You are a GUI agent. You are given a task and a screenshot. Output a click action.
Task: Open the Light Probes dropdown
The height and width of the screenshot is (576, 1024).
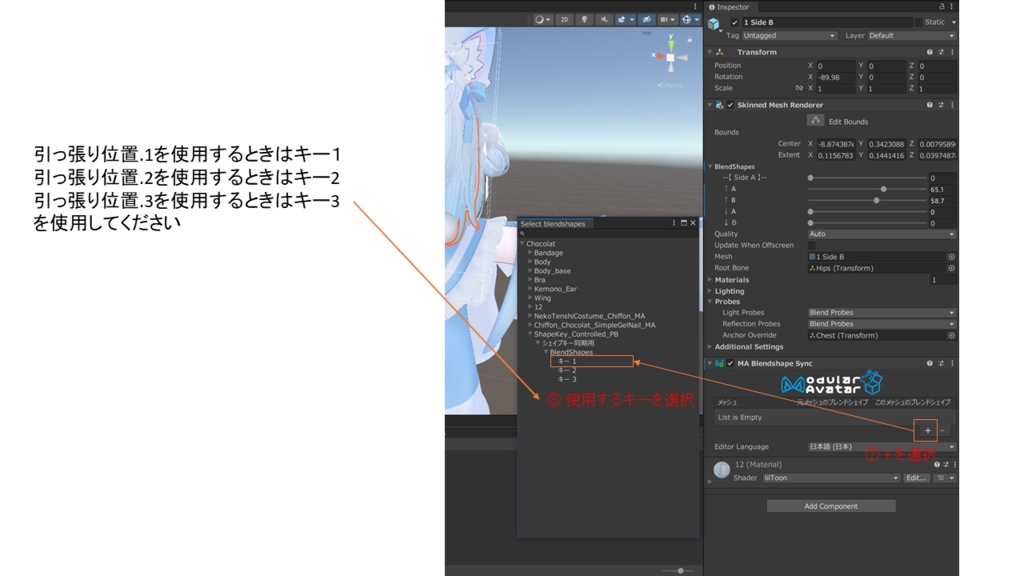(x=882, y=312)
